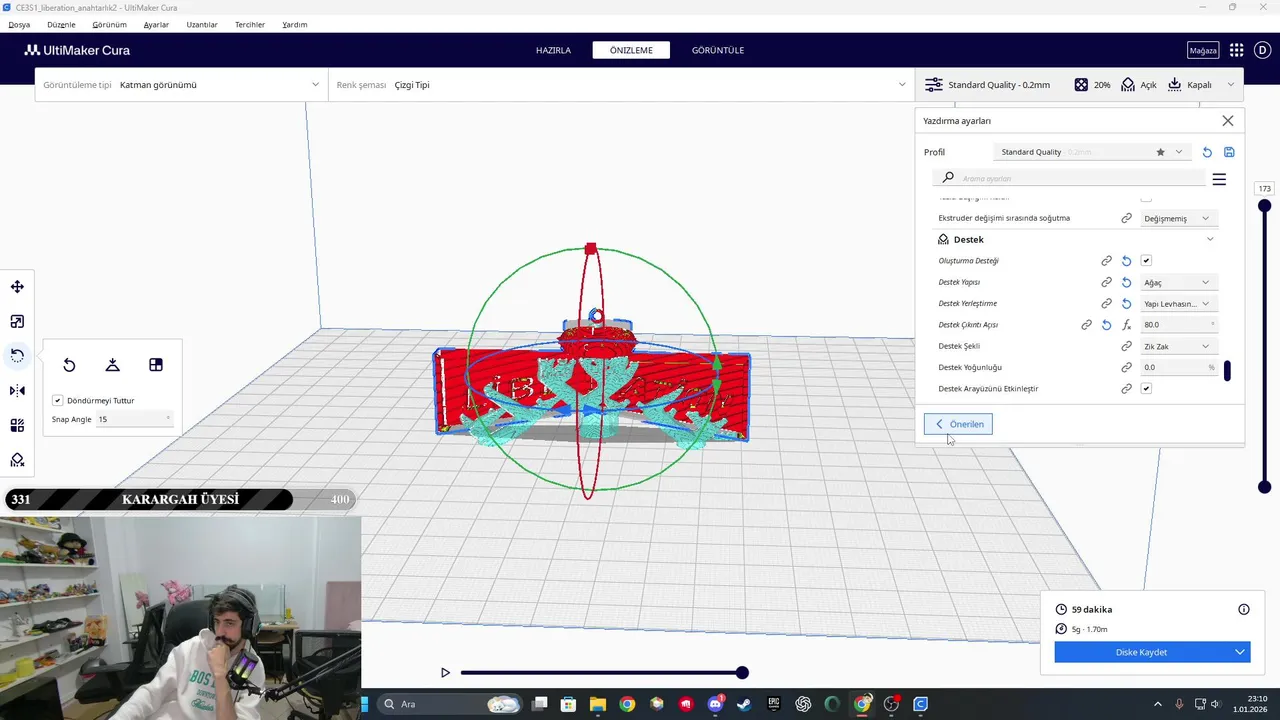
Task: Open the Destek Yapısı Ağaç dropdown
Action: (1179, 282)
